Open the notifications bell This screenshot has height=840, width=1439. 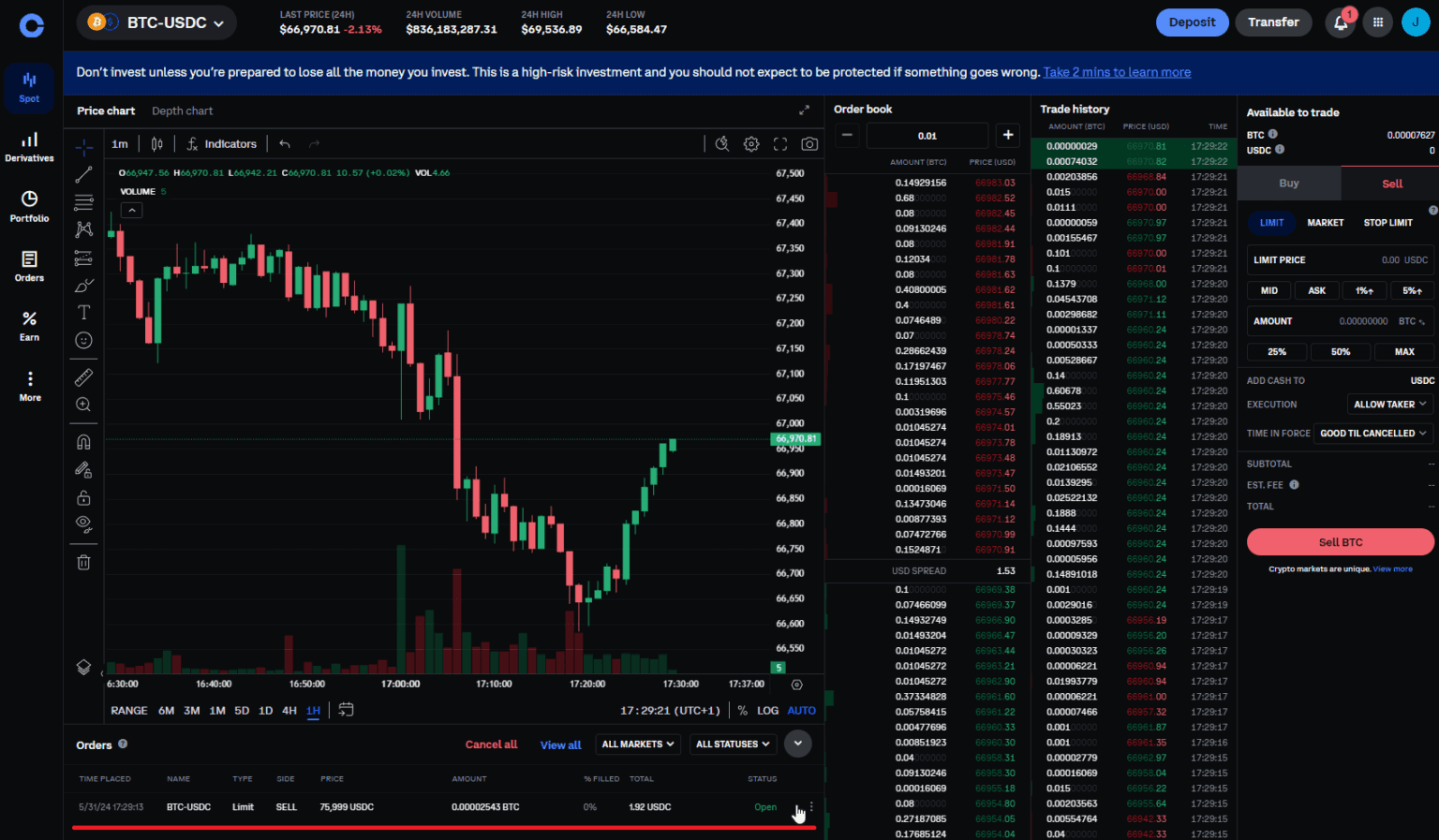tap(1341, 22)
